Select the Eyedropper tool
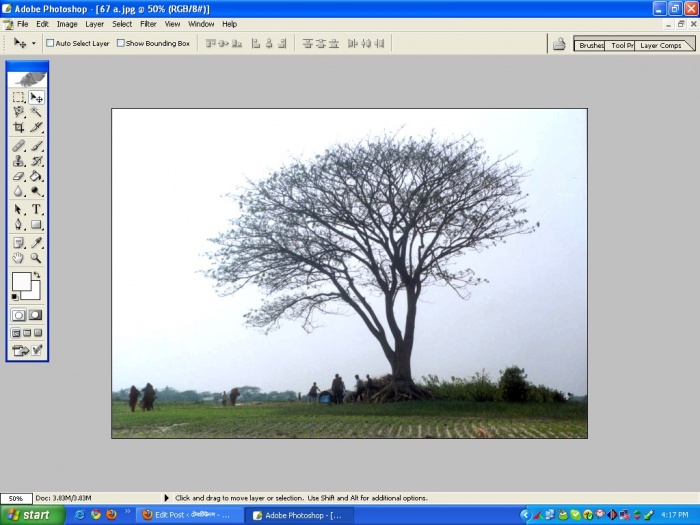The image size is (700, 525). click(x=36, y=243)
